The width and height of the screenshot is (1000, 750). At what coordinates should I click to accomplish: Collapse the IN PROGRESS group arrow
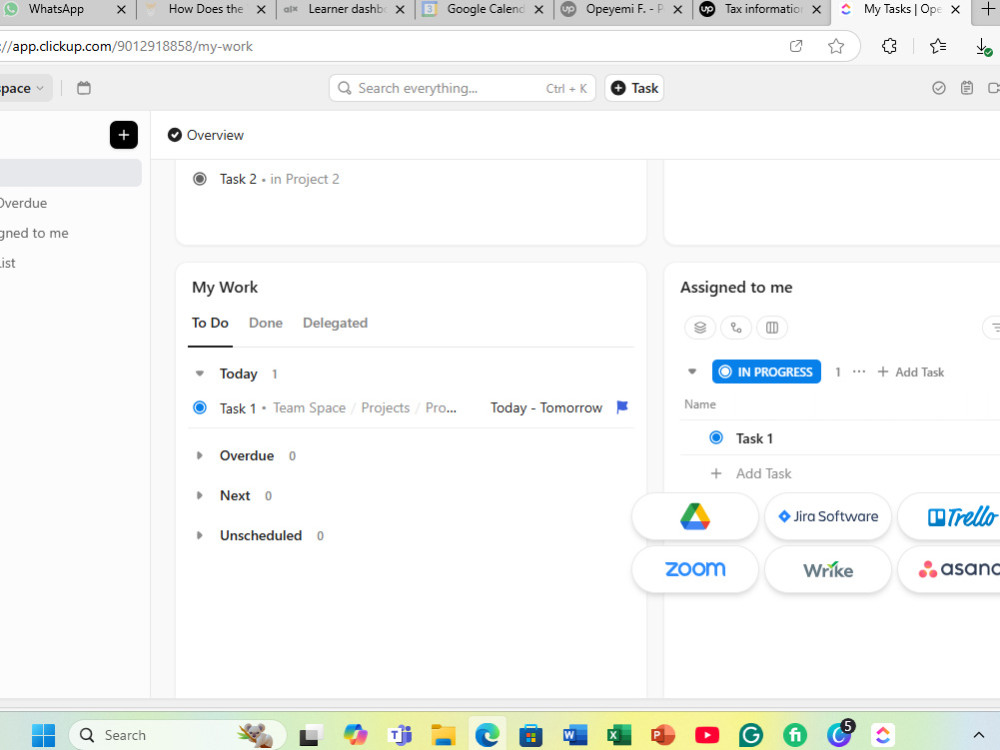point(692,371)
